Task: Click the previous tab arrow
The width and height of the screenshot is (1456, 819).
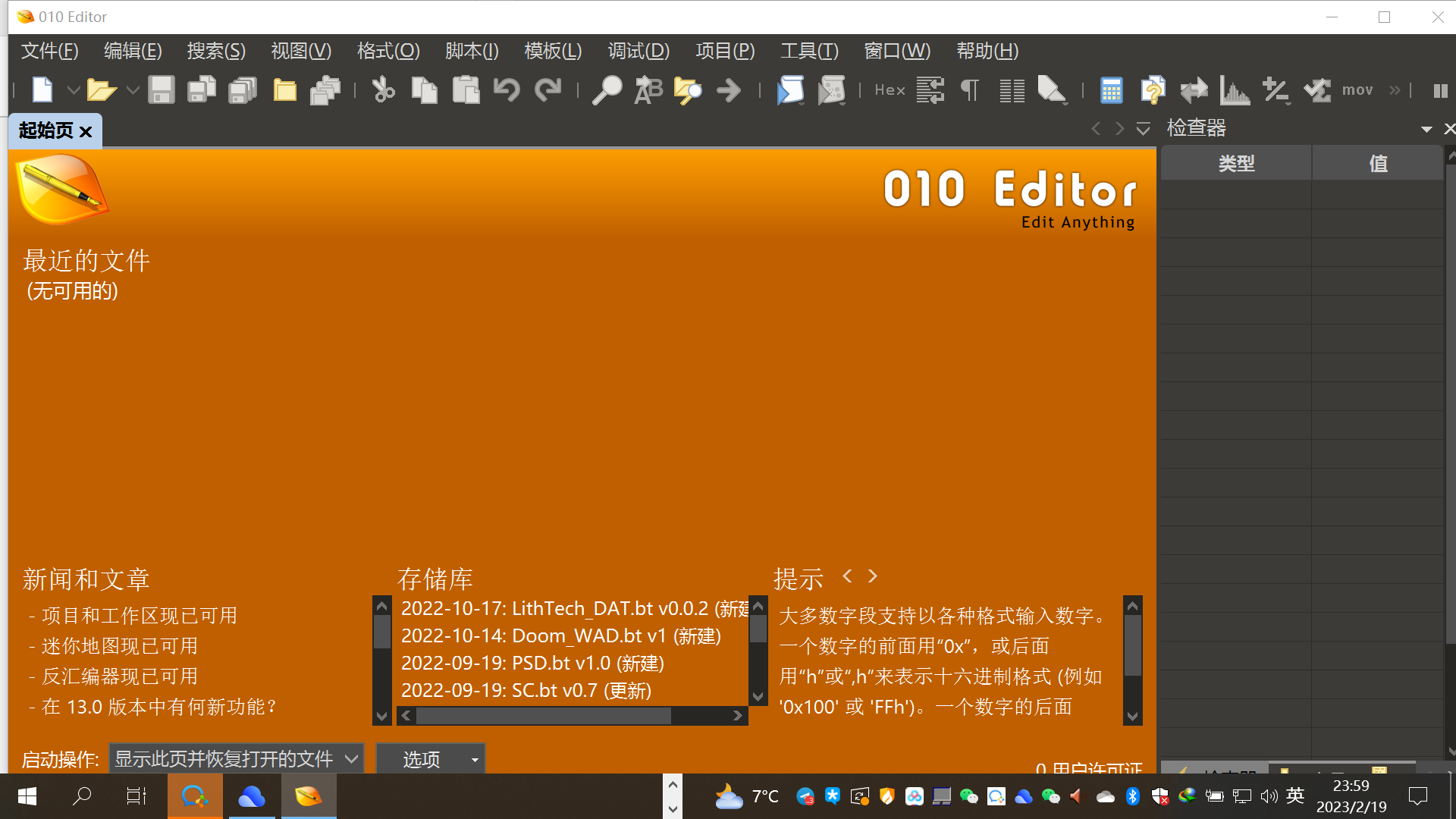Action: (x=1095, y=129)
